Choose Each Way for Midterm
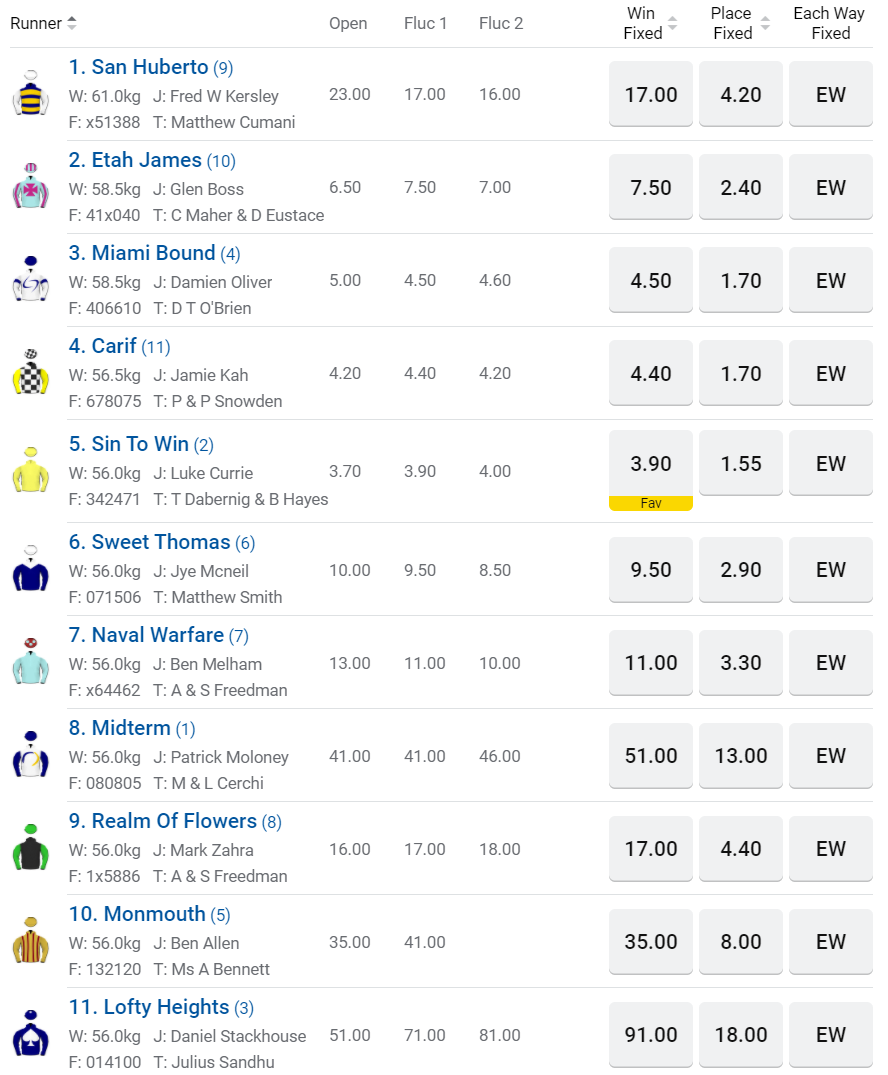This screenshot has width=888, height=1075. coord(831,756)
